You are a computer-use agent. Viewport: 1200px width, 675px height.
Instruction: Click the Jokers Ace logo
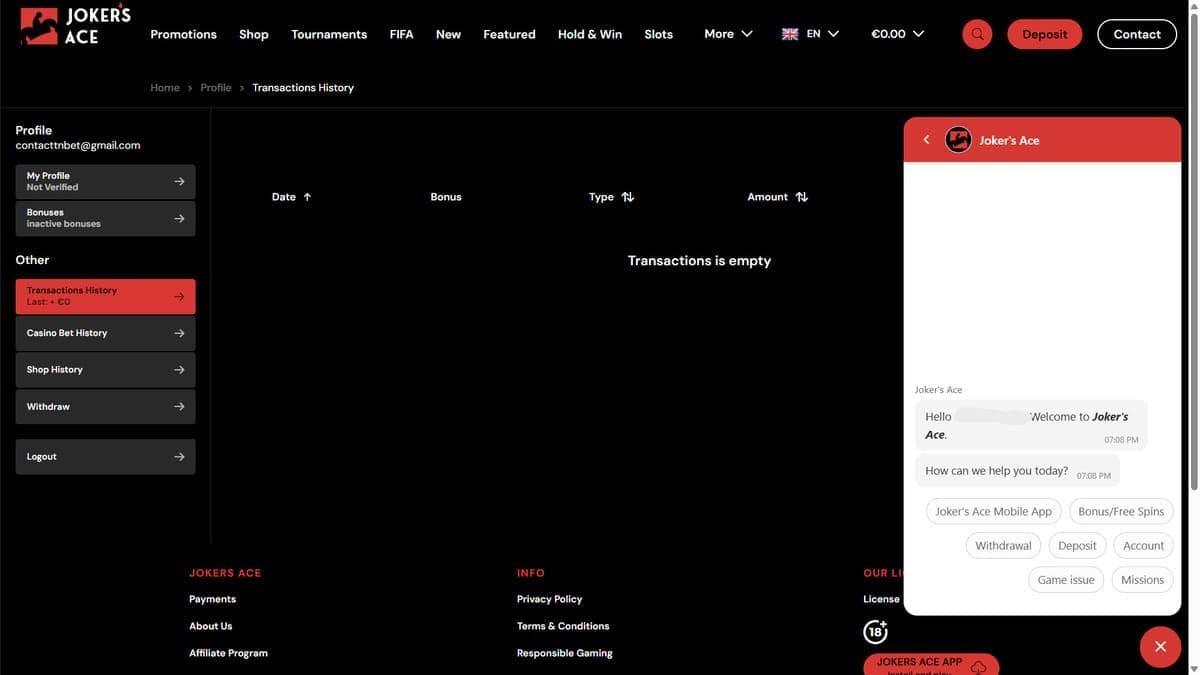pyautogui.click(x=75, y=26)
